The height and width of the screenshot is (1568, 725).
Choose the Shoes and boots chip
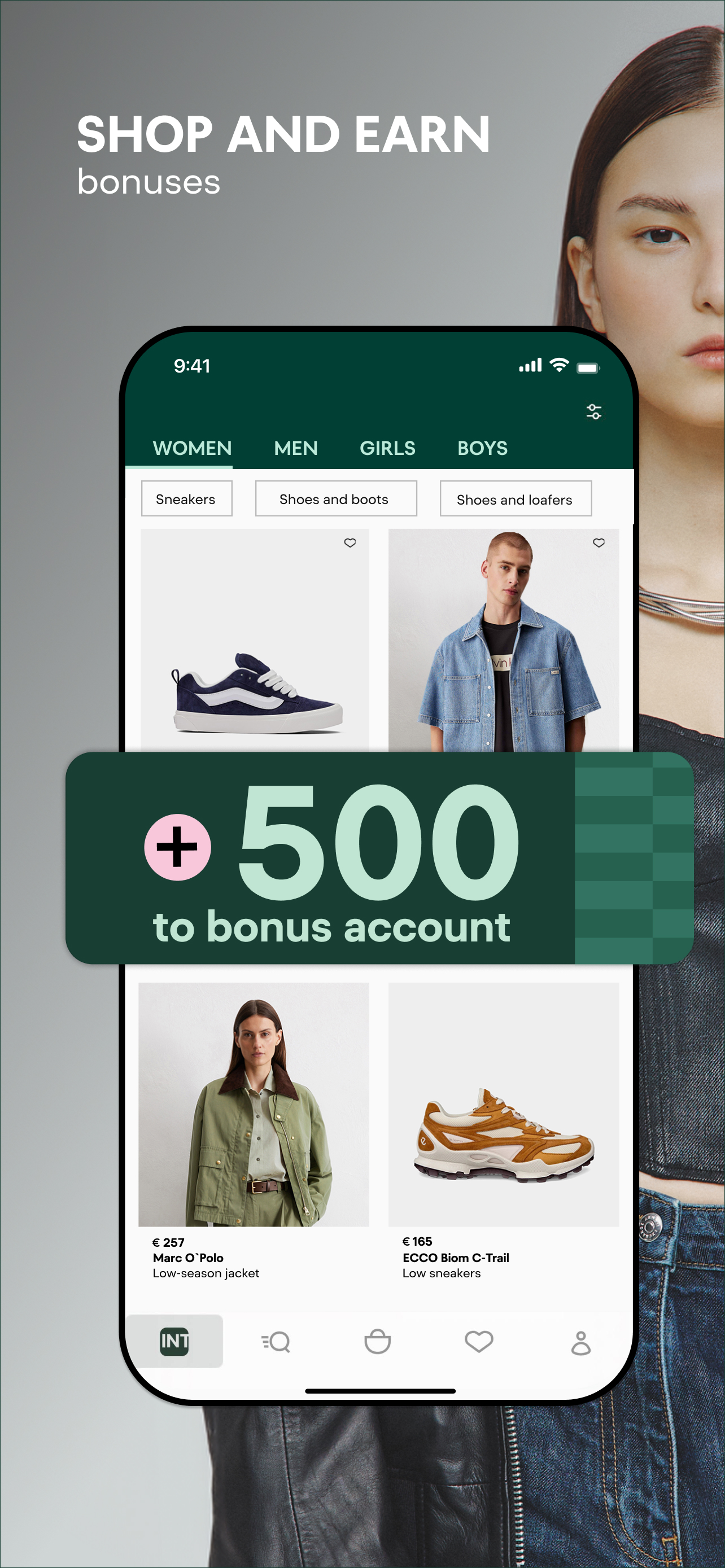click(336, 499)
